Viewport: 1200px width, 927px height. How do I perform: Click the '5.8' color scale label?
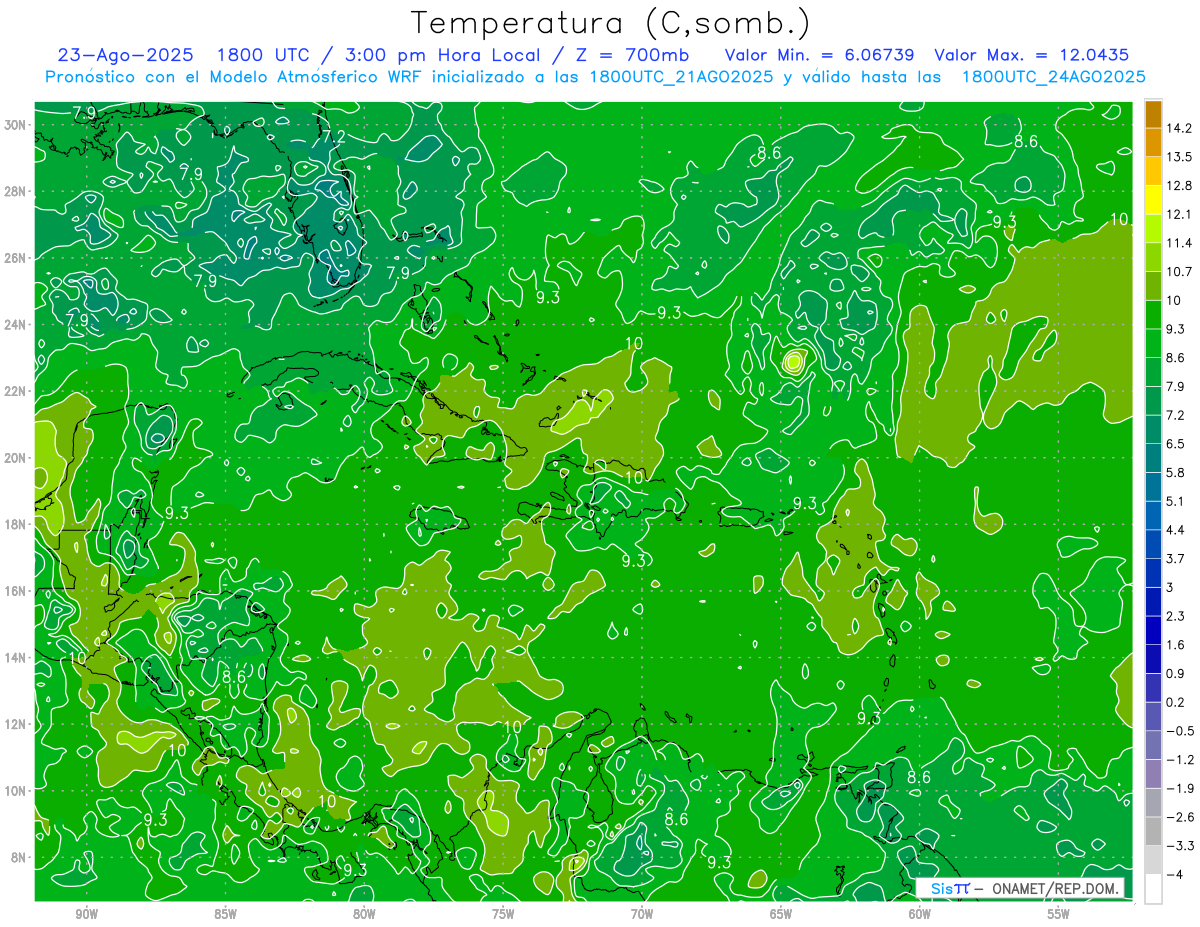[x=1176, y=472]
